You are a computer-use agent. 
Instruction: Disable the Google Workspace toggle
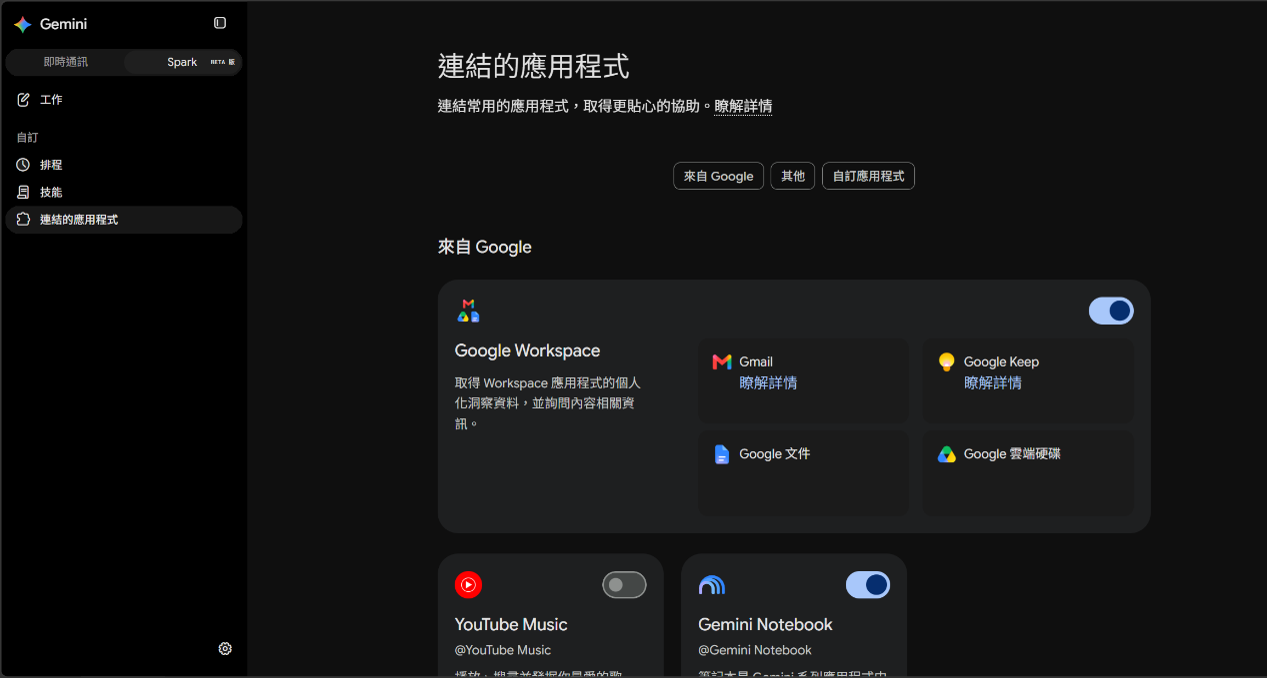[x=1111, y=311]
